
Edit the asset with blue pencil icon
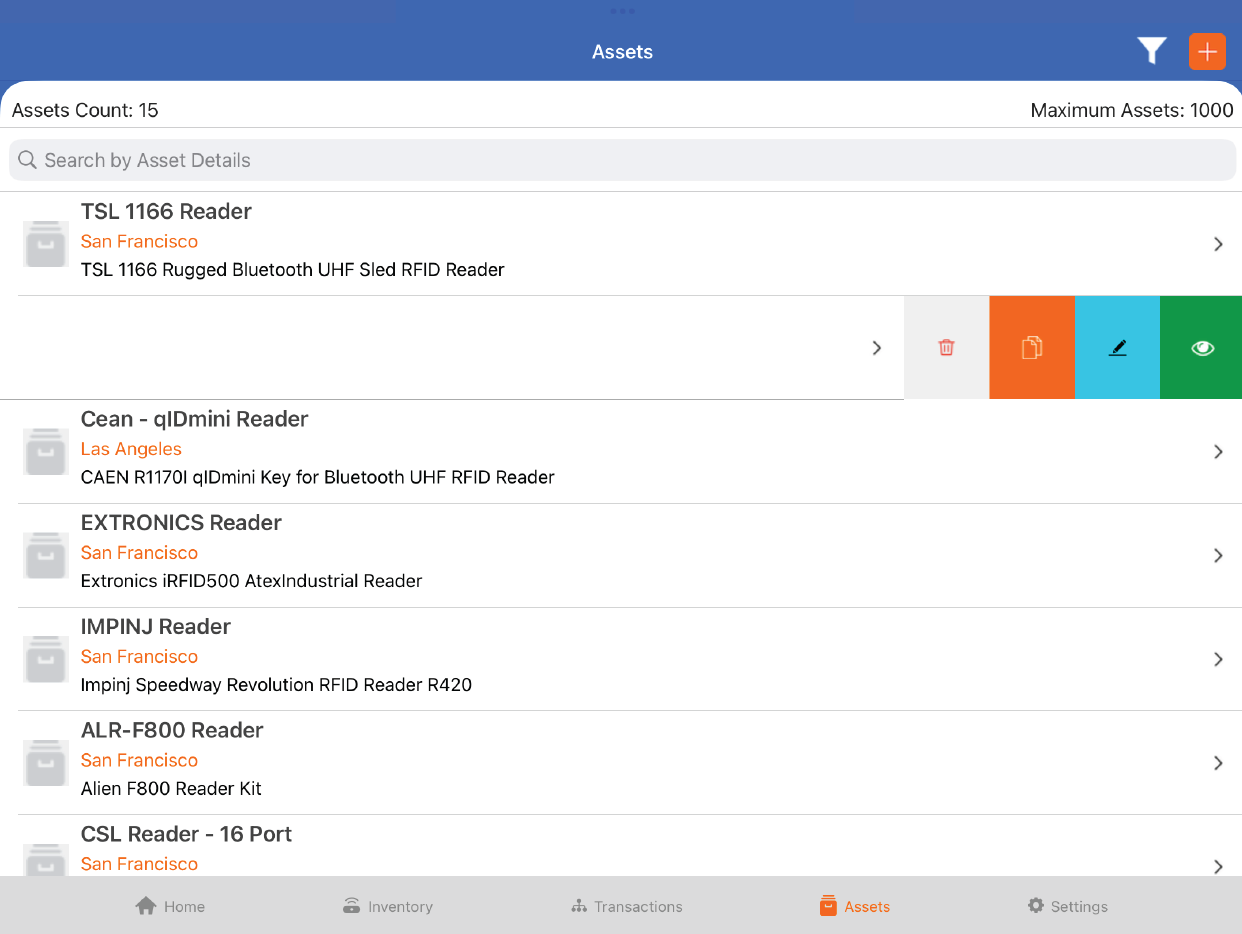click(x=1117, y=348)
